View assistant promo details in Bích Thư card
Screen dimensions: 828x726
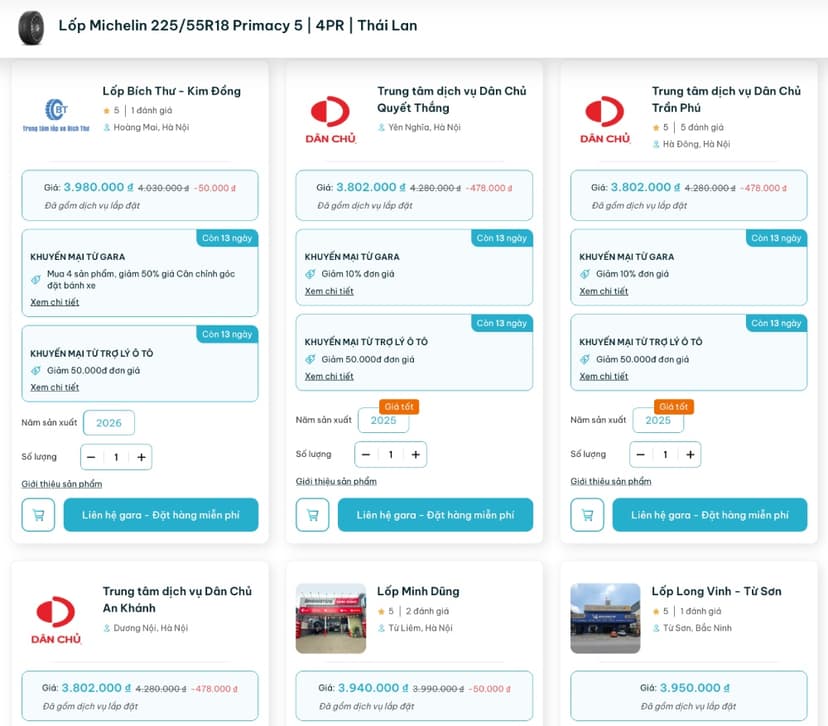coord(54,387)
